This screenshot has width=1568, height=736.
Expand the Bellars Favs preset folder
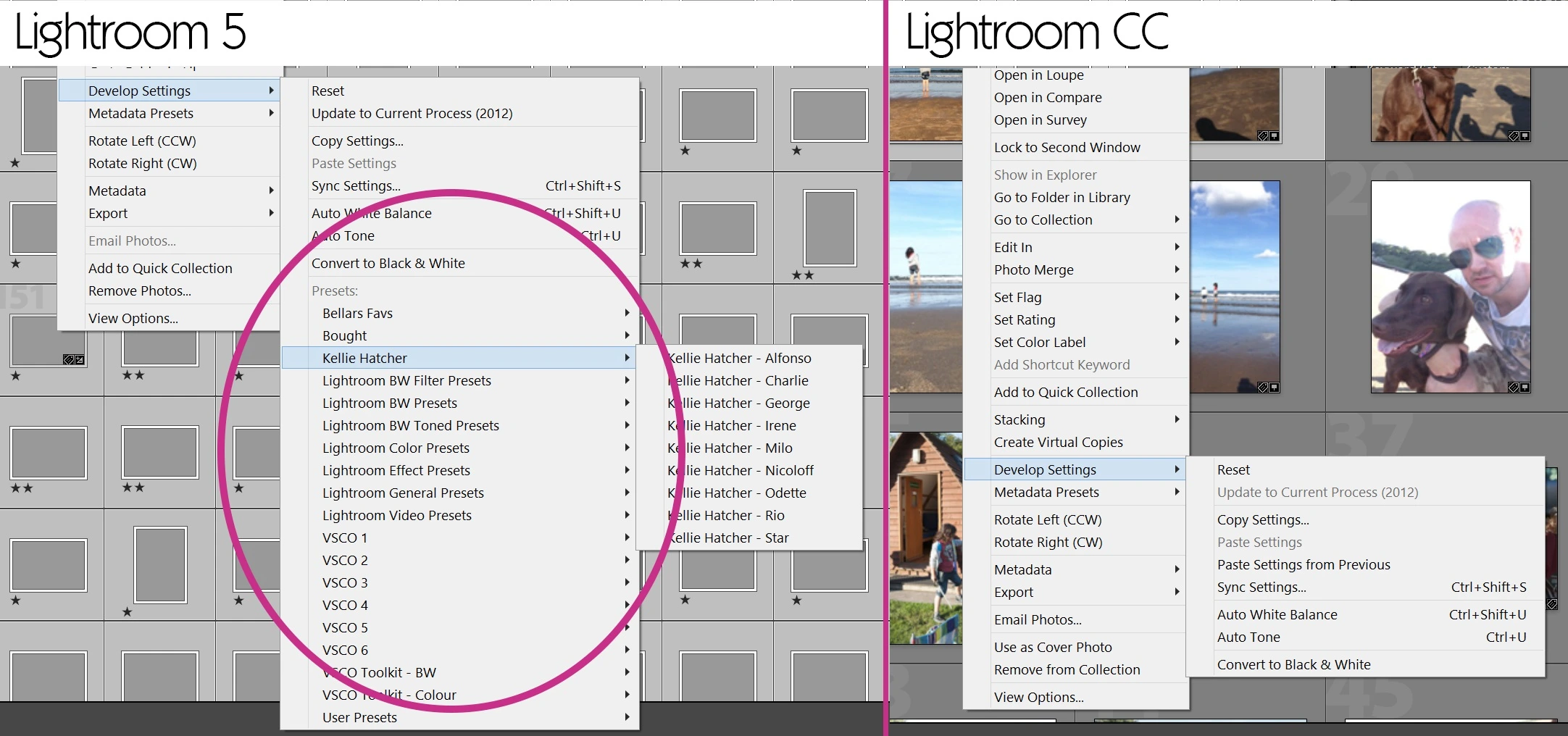point(460,313)
